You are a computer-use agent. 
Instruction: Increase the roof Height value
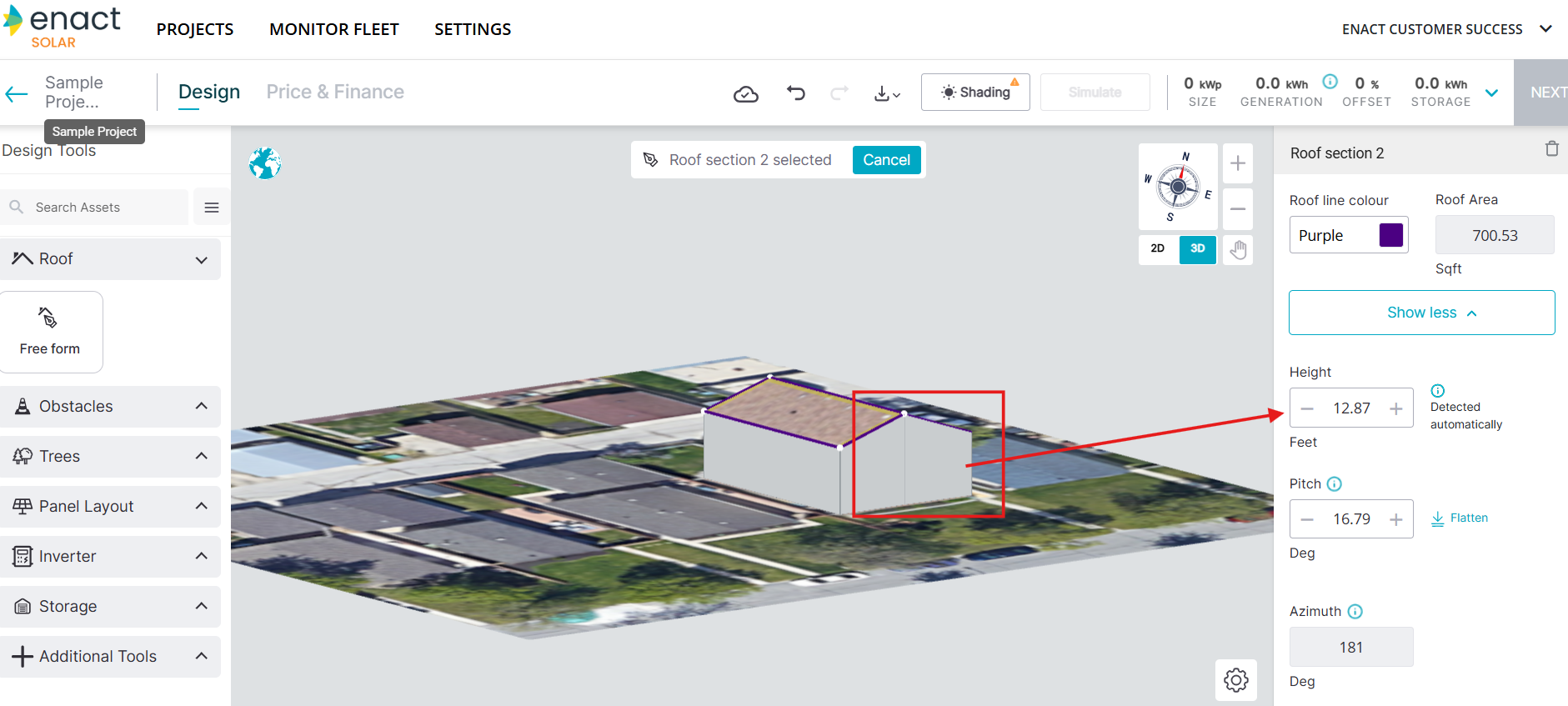tap(1395, 408)
